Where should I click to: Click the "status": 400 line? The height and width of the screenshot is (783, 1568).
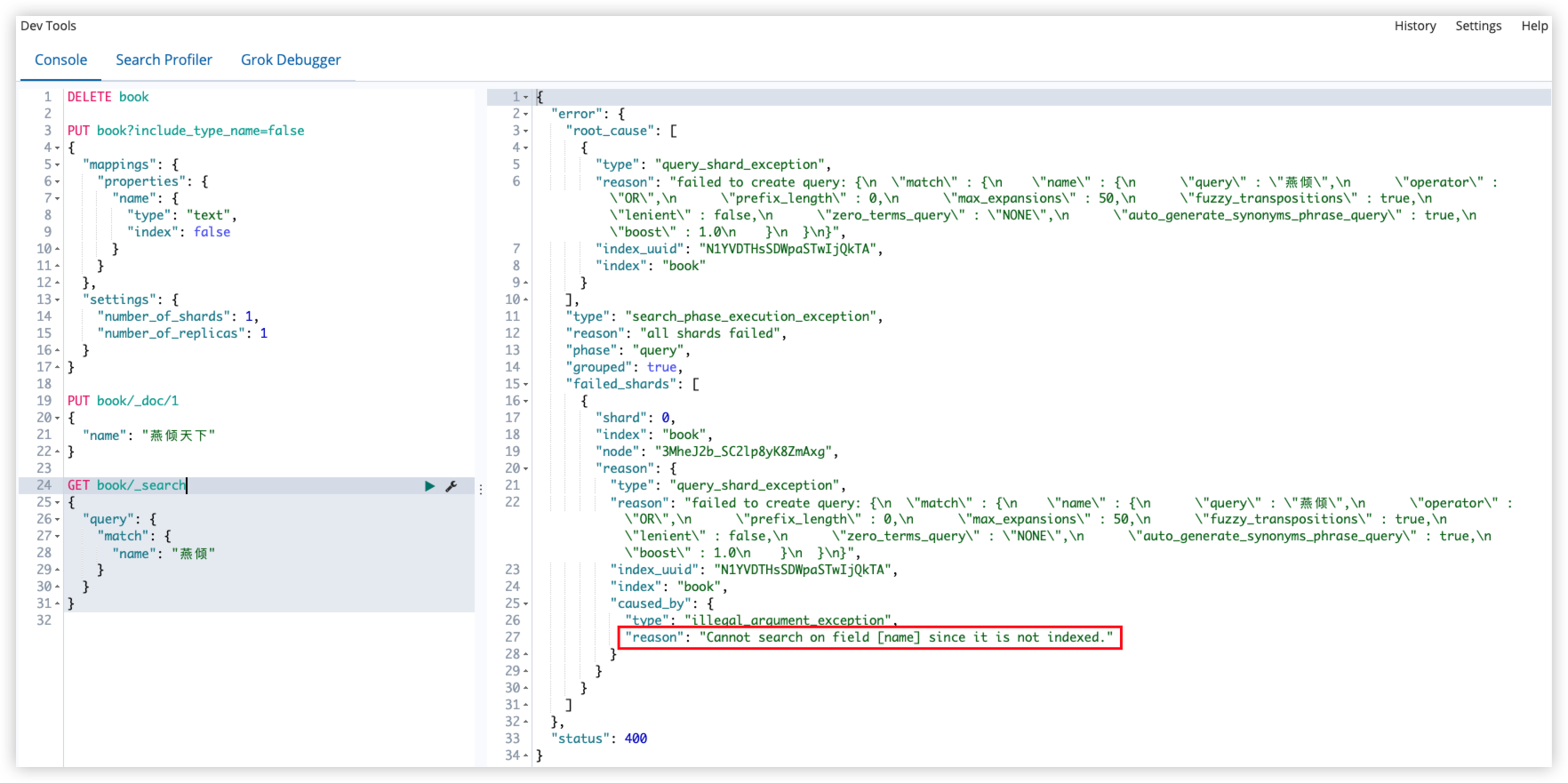pos(599,739)
